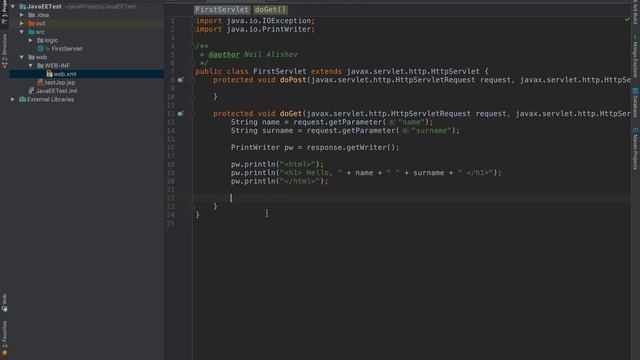Expand the .idea folder
This screenshot has width=640, height=360.
tap(22, 15)
